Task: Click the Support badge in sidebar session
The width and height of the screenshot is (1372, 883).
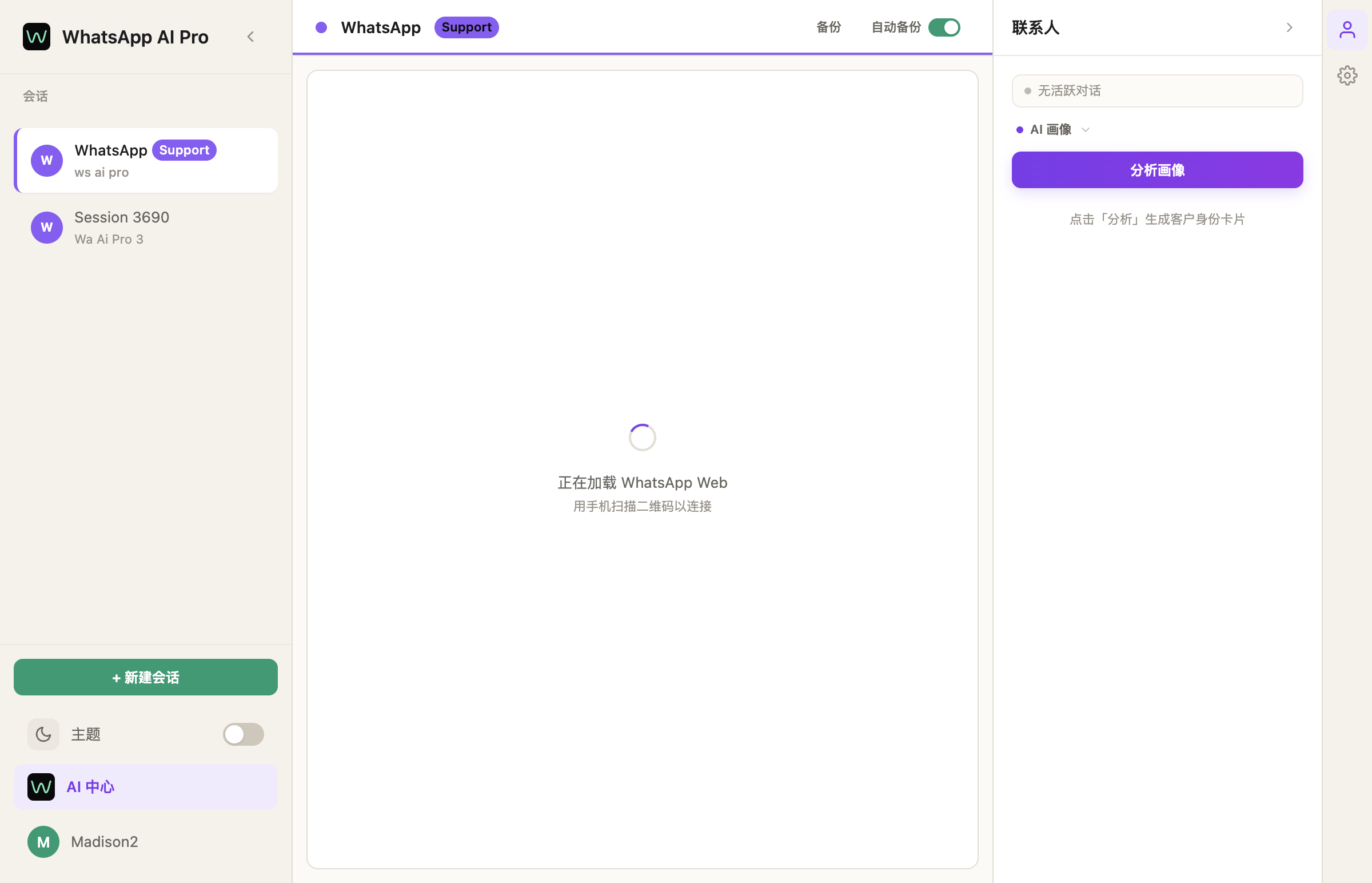Action: coord(184,150)
